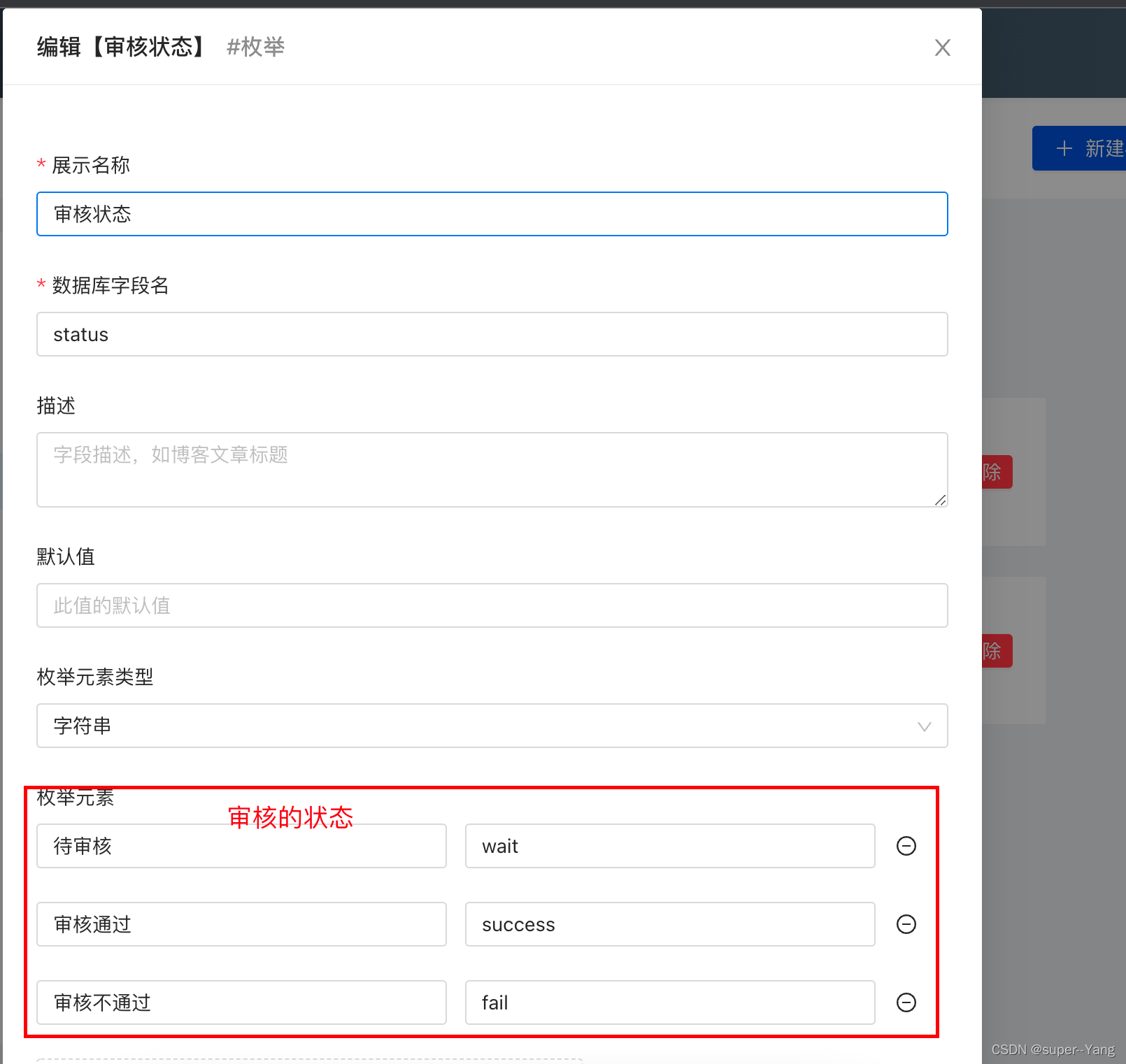Click the 枚举元素类型 label
This screenshot has height=1064, width=1126.
[95, 677]
